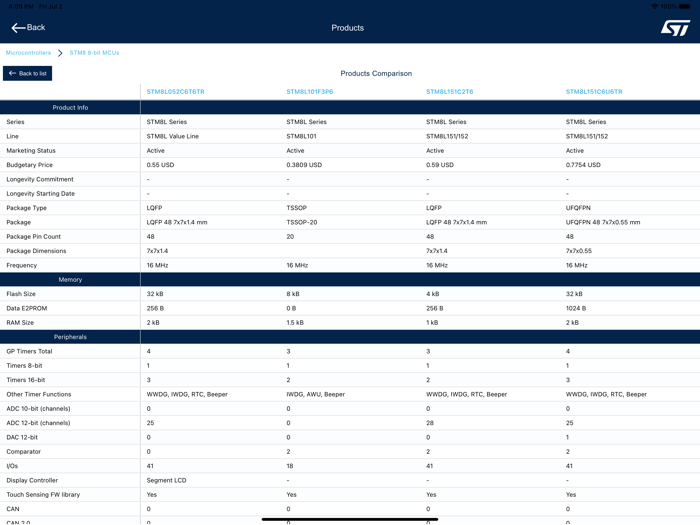The width and height of the screenshot is (700, 525).
Task: Select the Peripherals section header
Action: pyautogui.click(x=70, y=337)
